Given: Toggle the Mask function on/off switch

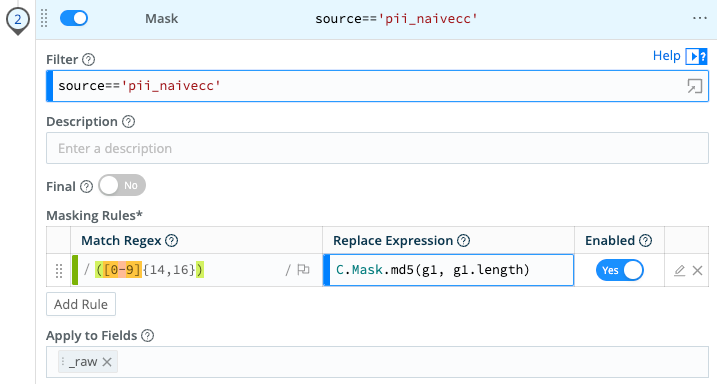Looking at the screenshot, I should click(x=74, y=18).
